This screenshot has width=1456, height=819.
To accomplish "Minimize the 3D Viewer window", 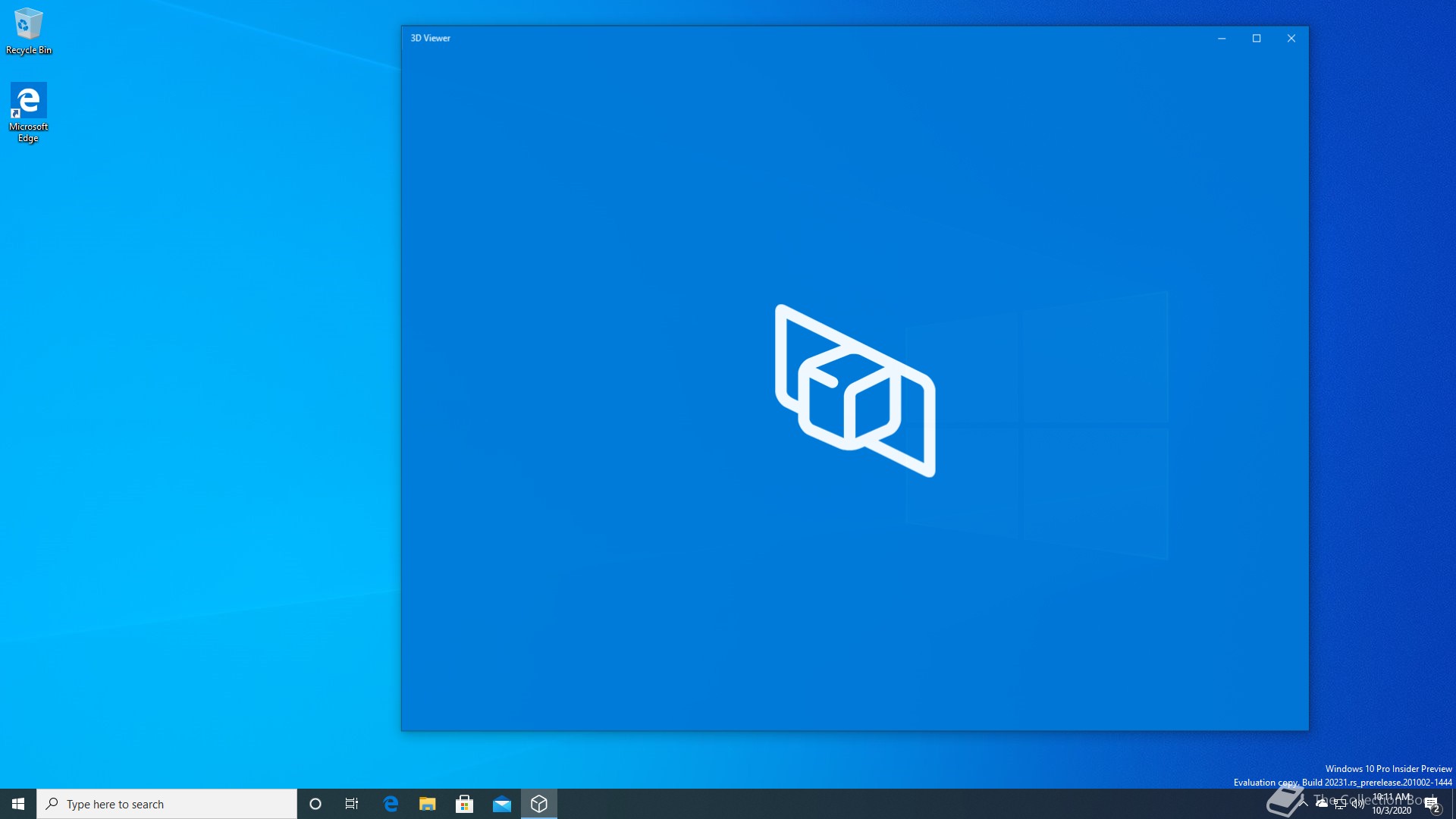I will (1222, 38).
